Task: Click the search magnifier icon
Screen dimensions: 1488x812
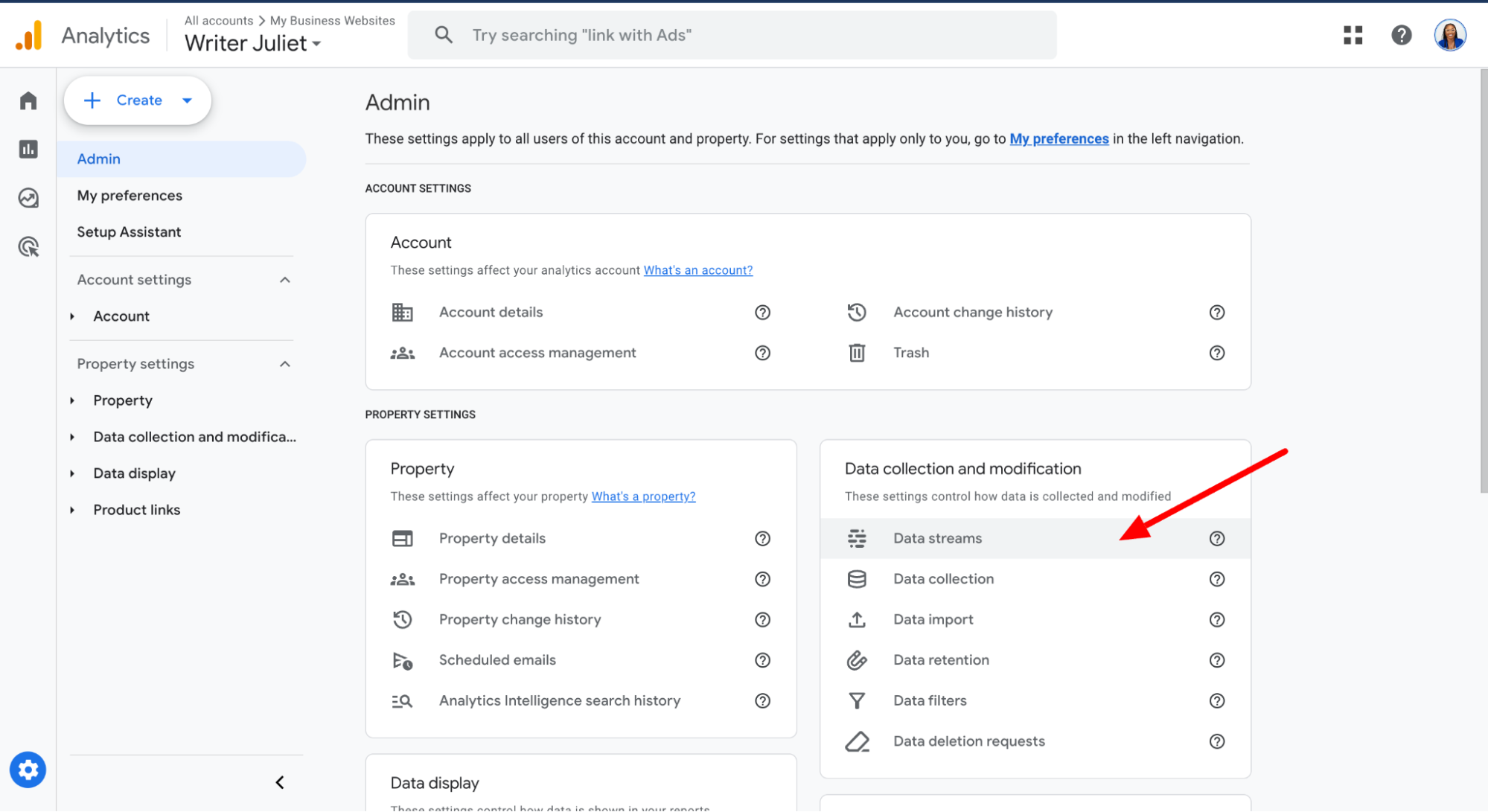Action: coord(444,35)
